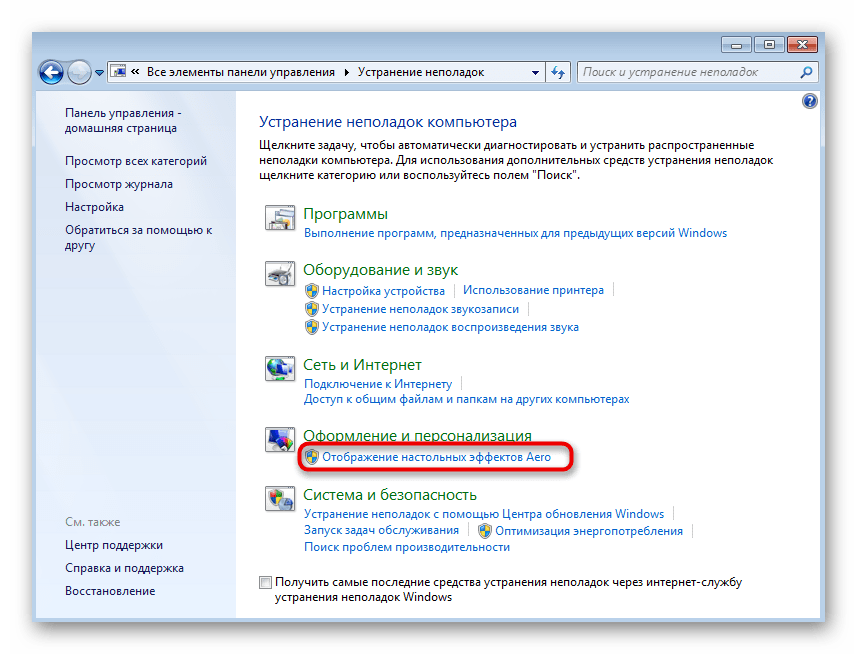Open Просмотр журнала in the sidebar

pos(119,184)
